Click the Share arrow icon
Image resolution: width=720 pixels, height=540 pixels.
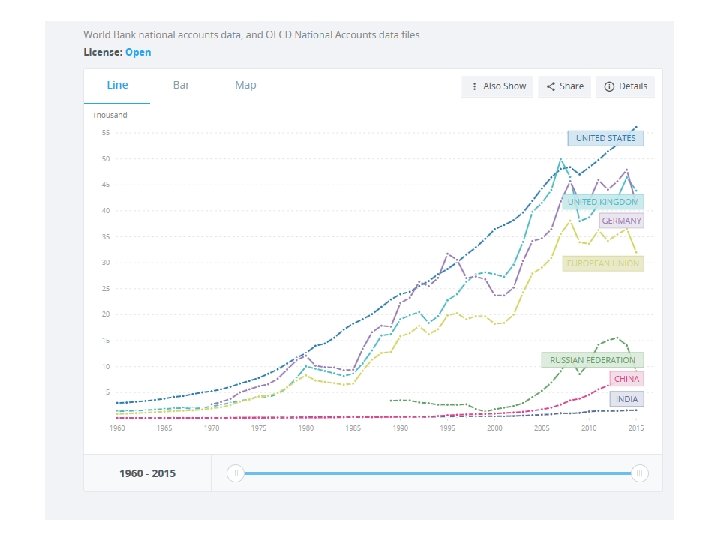coord(551,86)
